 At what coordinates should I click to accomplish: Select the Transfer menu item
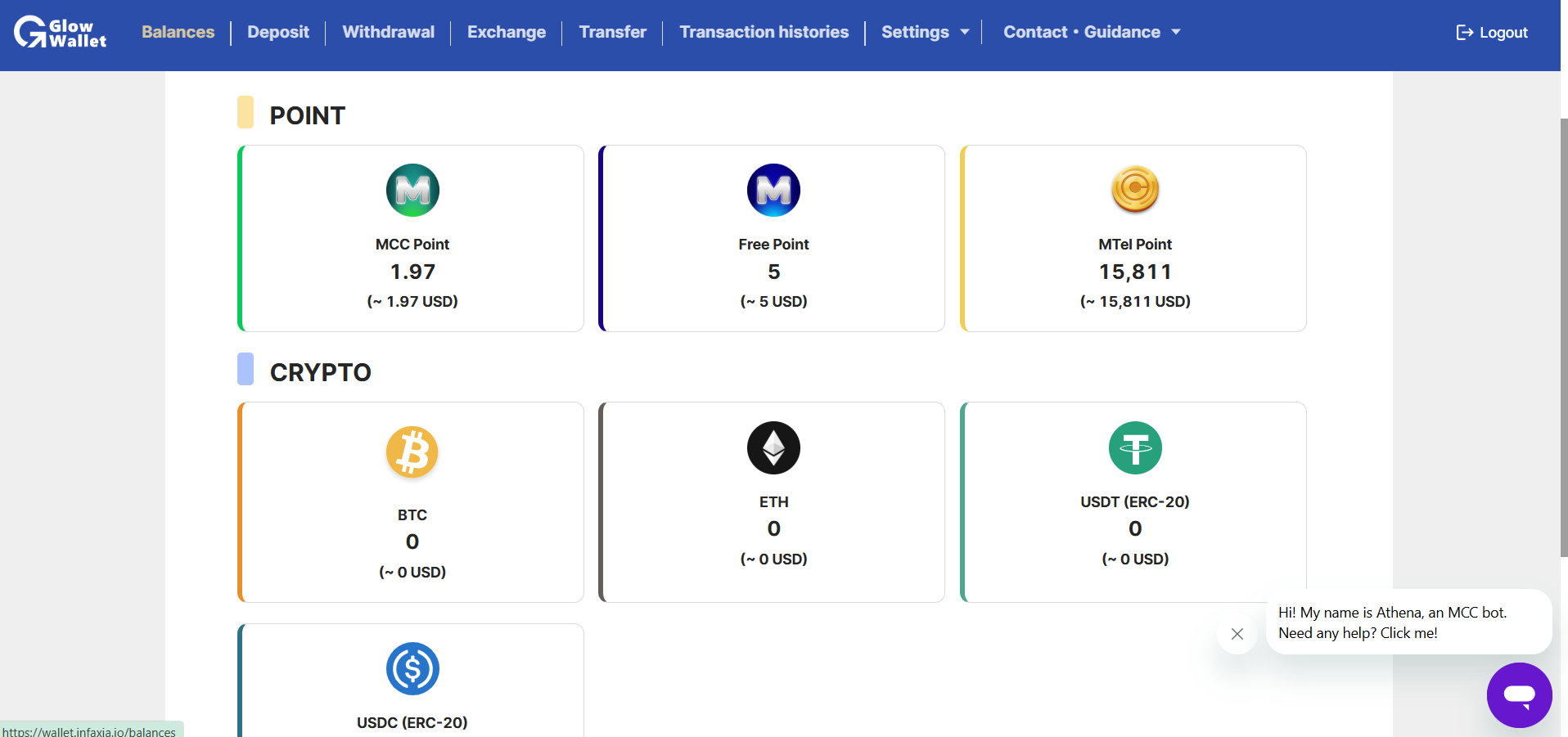click(x=612, y=33)
